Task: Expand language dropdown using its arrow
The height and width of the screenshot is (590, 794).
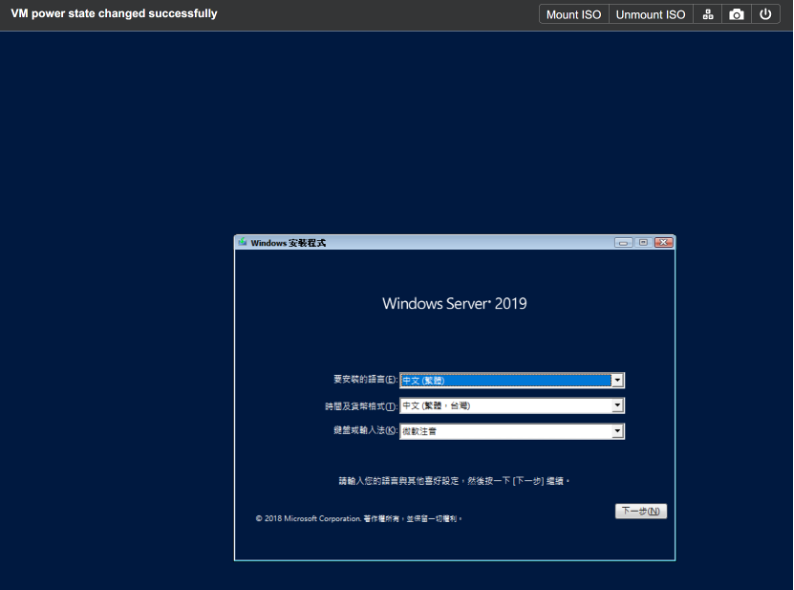Action: click(617, 380)
